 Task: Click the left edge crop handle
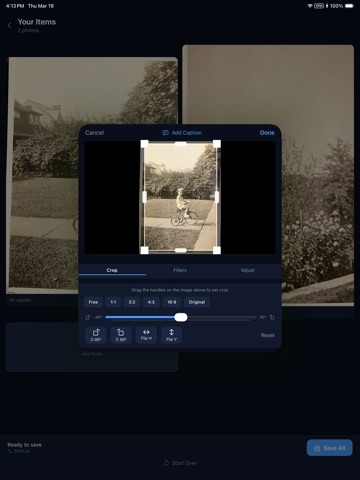tap(144, 197)
